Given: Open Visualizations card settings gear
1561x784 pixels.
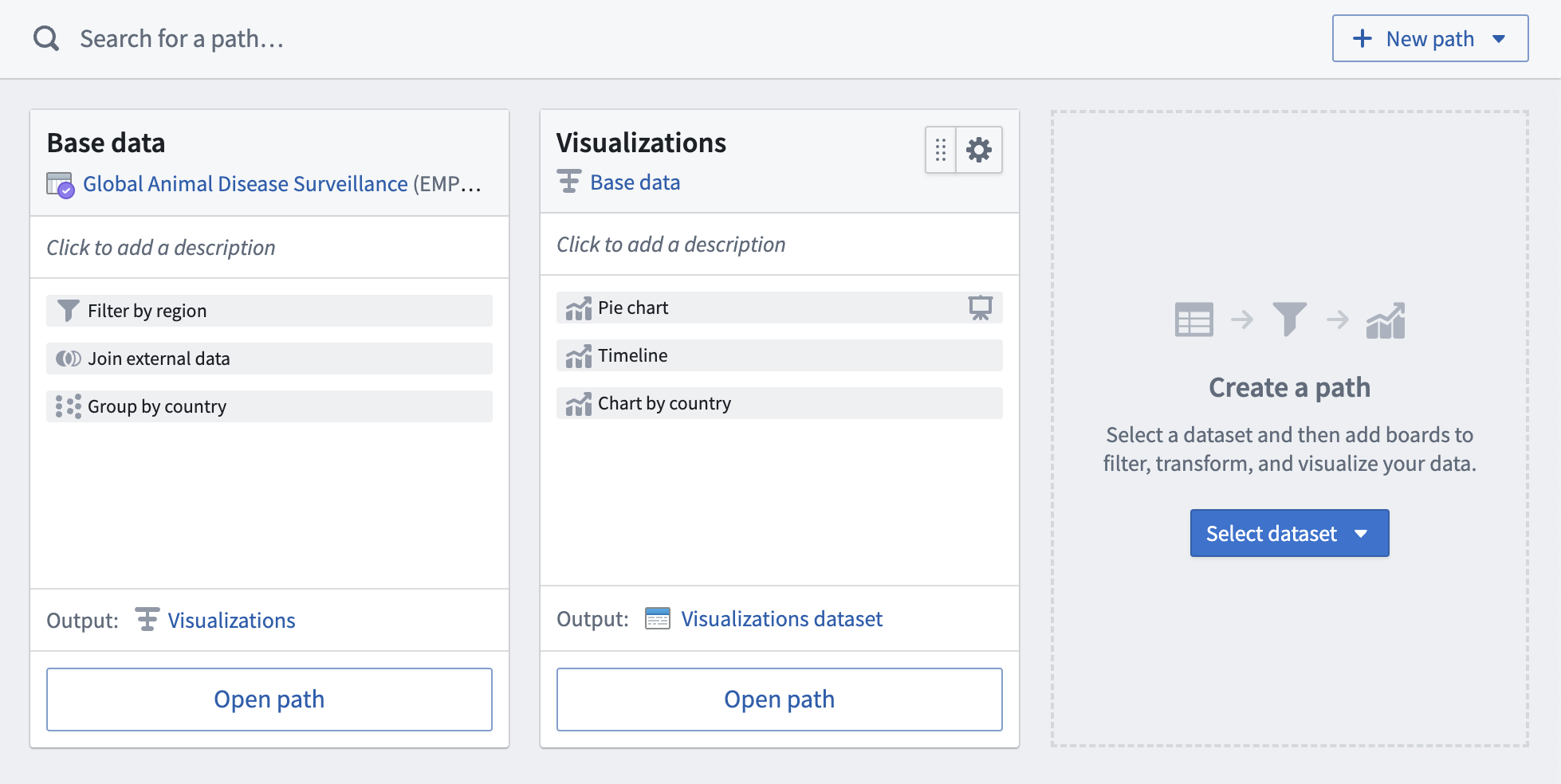Looking at the screenshot, I should point(979,150).
